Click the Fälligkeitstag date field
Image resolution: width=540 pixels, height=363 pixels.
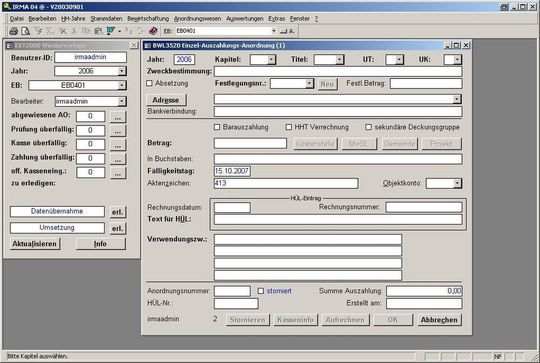point(232,171)
